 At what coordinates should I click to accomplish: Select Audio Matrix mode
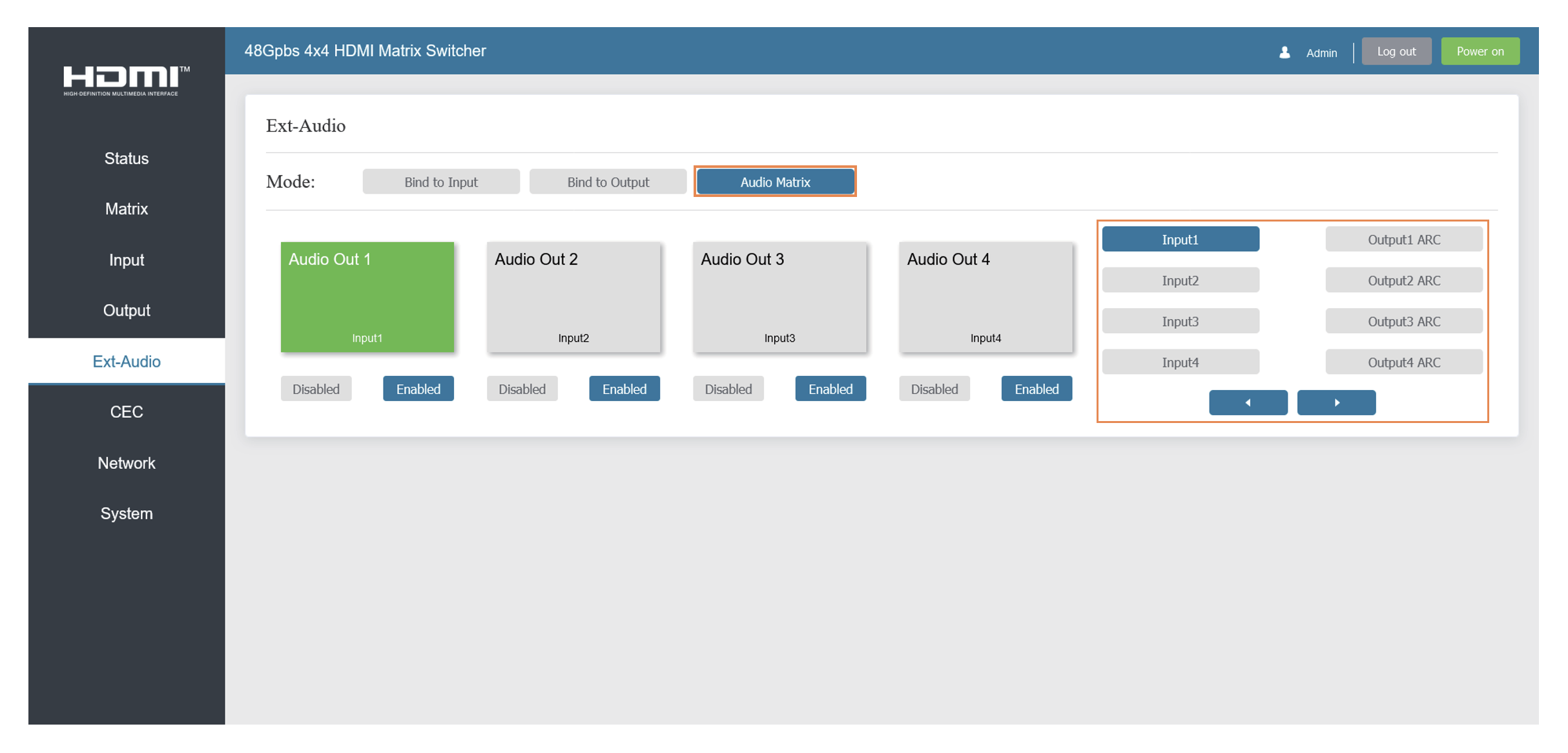[x=775, y=181]
